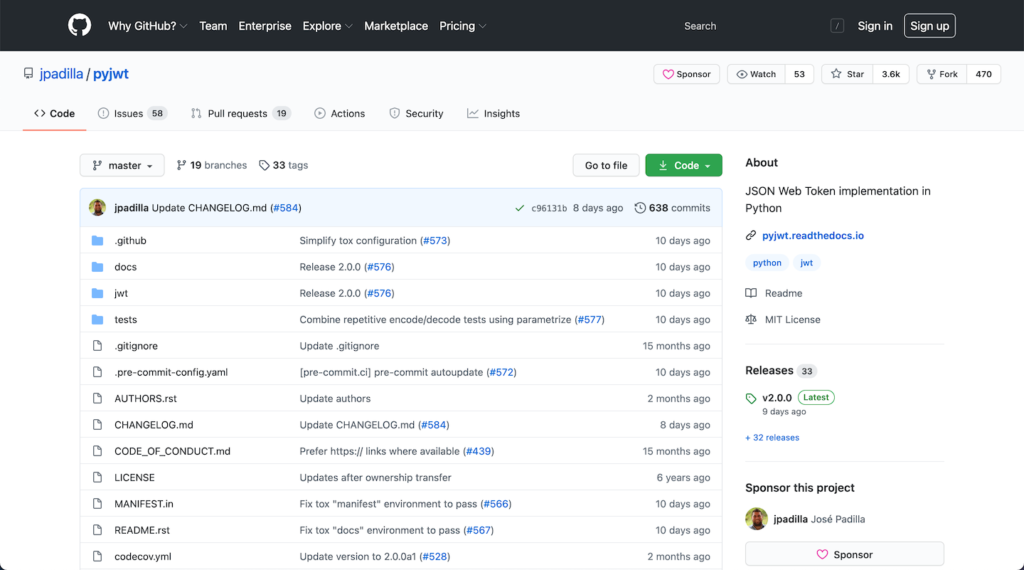Open pull request #577 link
Image resolution: width=1024 pixels, height=570 pixels.
pyautogui.click(x=589, y=319)
